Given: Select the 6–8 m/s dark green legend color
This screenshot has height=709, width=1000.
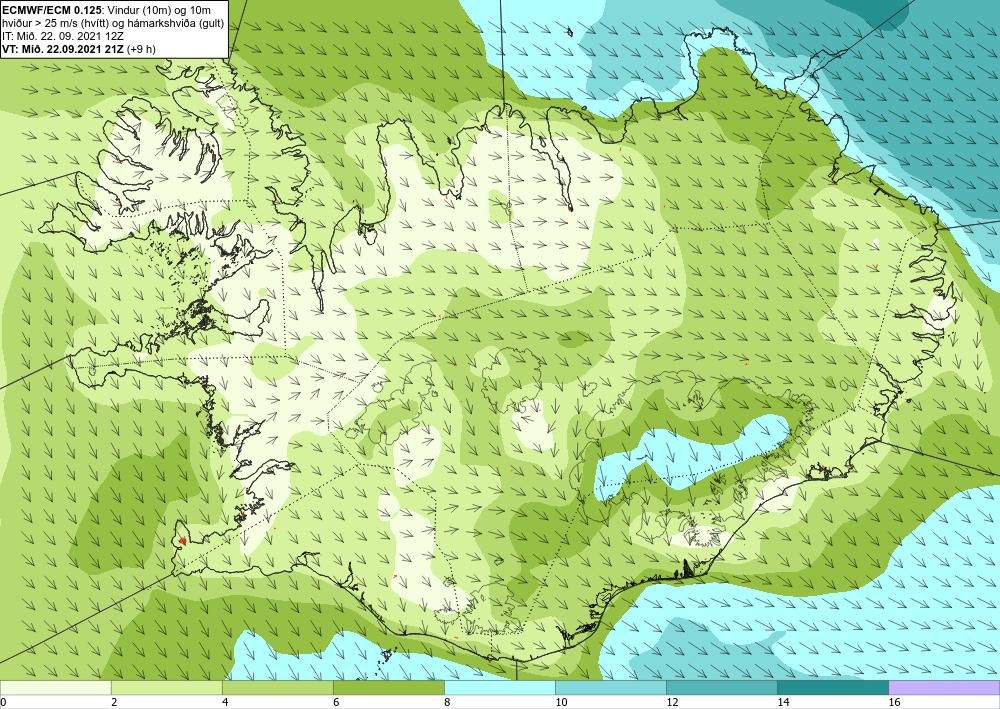Looking at the screenshot, I should pos(388,688).
